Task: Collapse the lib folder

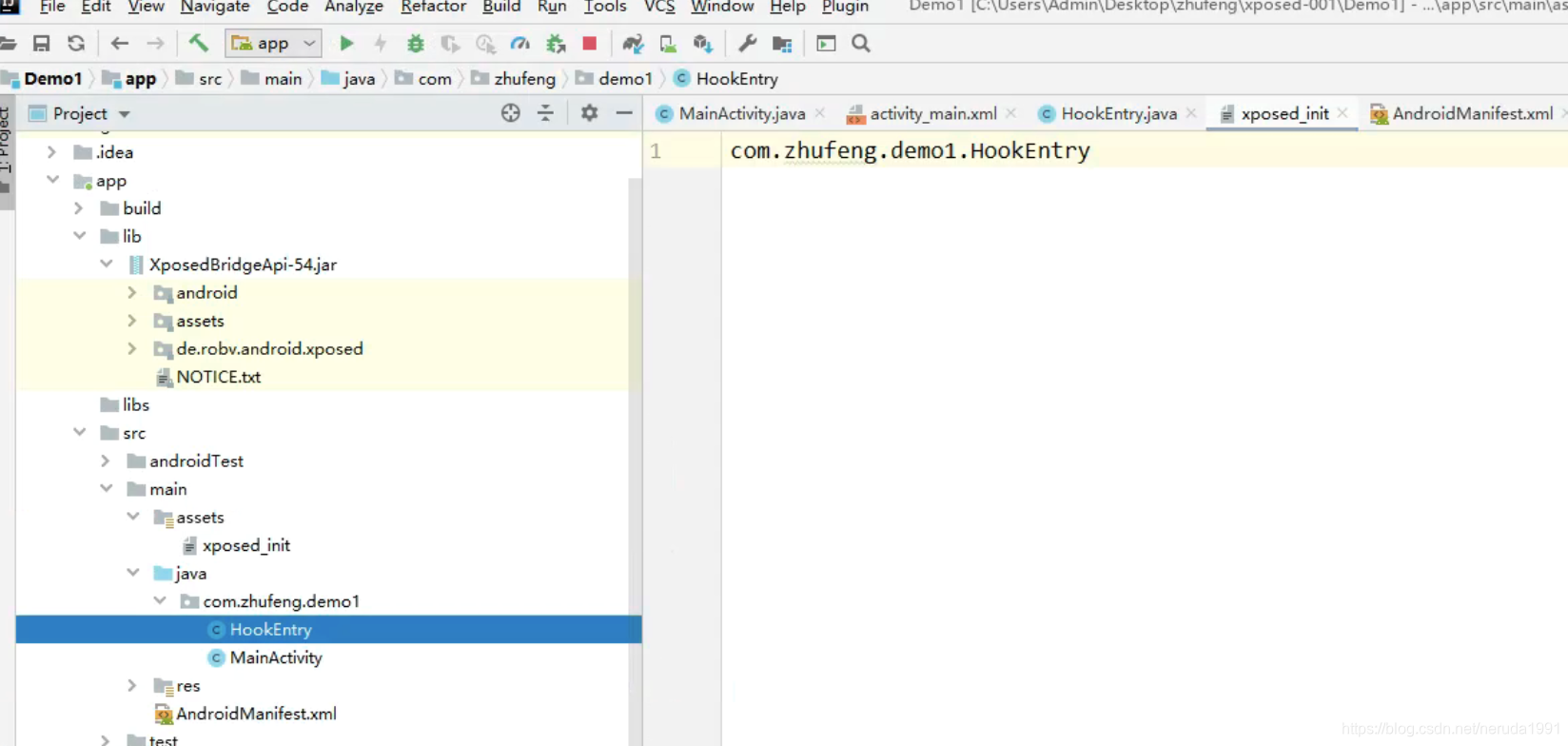Action: (79, 236)
